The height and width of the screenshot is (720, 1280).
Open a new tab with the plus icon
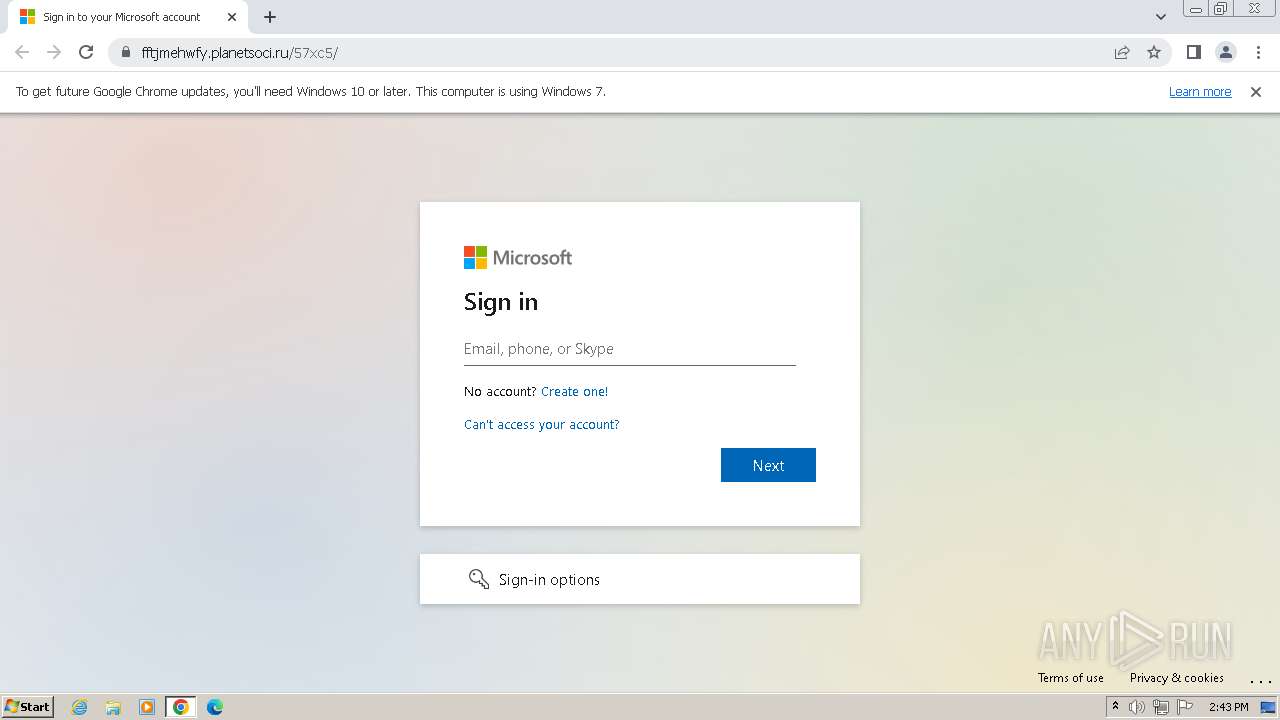tap(270, 17)
